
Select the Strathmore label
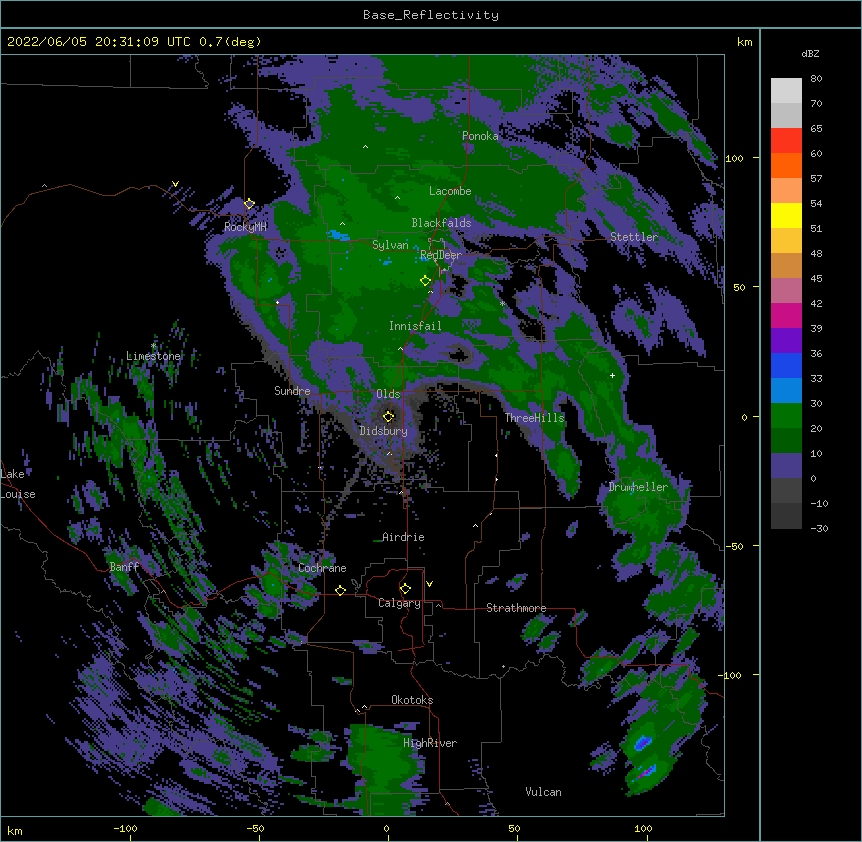coord(516,608)
